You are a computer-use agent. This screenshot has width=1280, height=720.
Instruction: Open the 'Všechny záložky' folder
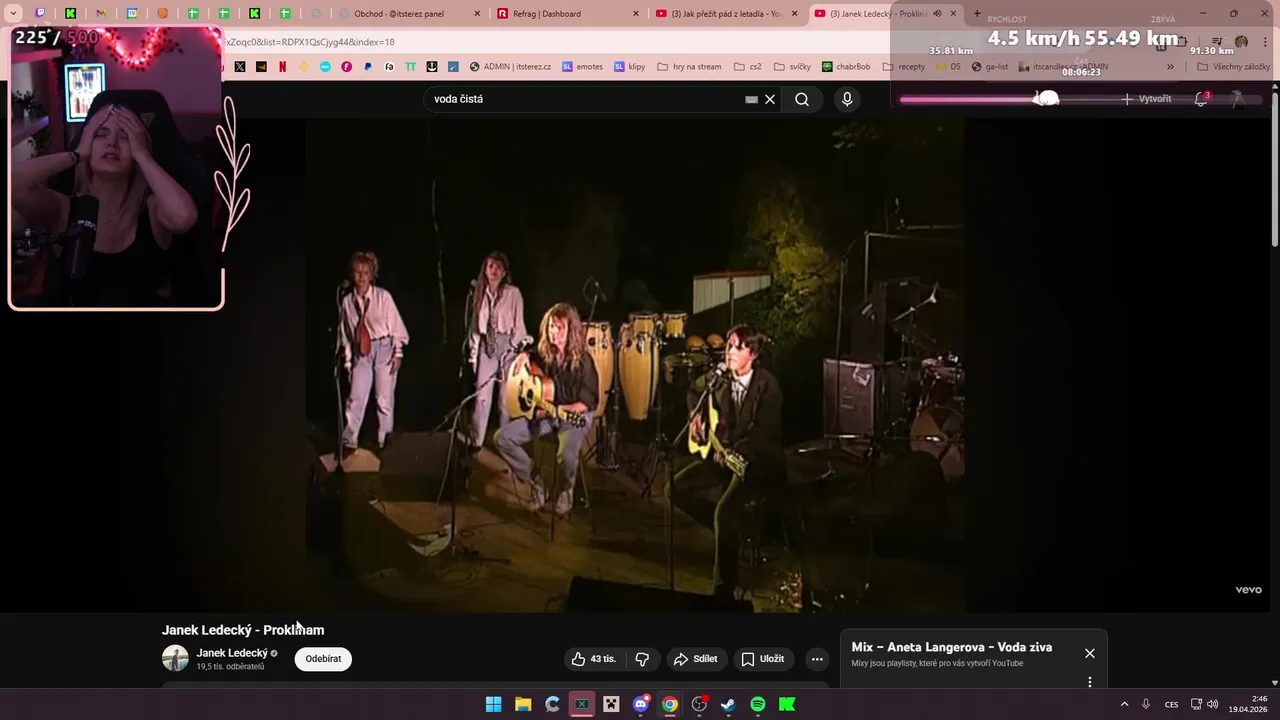pos(1233,67)
